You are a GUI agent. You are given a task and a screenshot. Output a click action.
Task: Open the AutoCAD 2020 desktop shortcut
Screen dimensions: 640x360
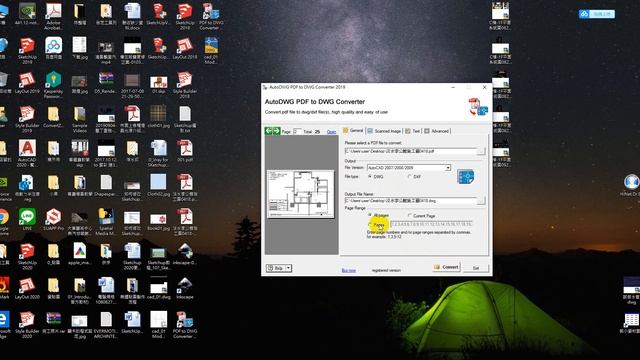tap(27, 154)
